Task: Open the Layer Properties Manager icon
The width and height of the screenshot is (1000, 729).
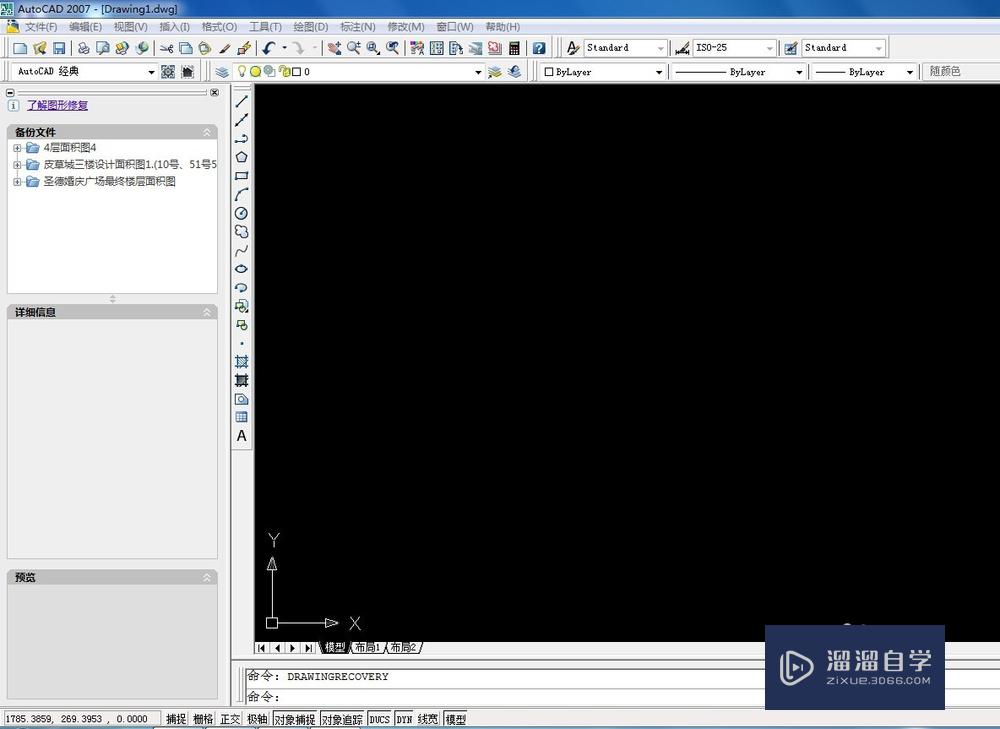Action: click(221, 72)
